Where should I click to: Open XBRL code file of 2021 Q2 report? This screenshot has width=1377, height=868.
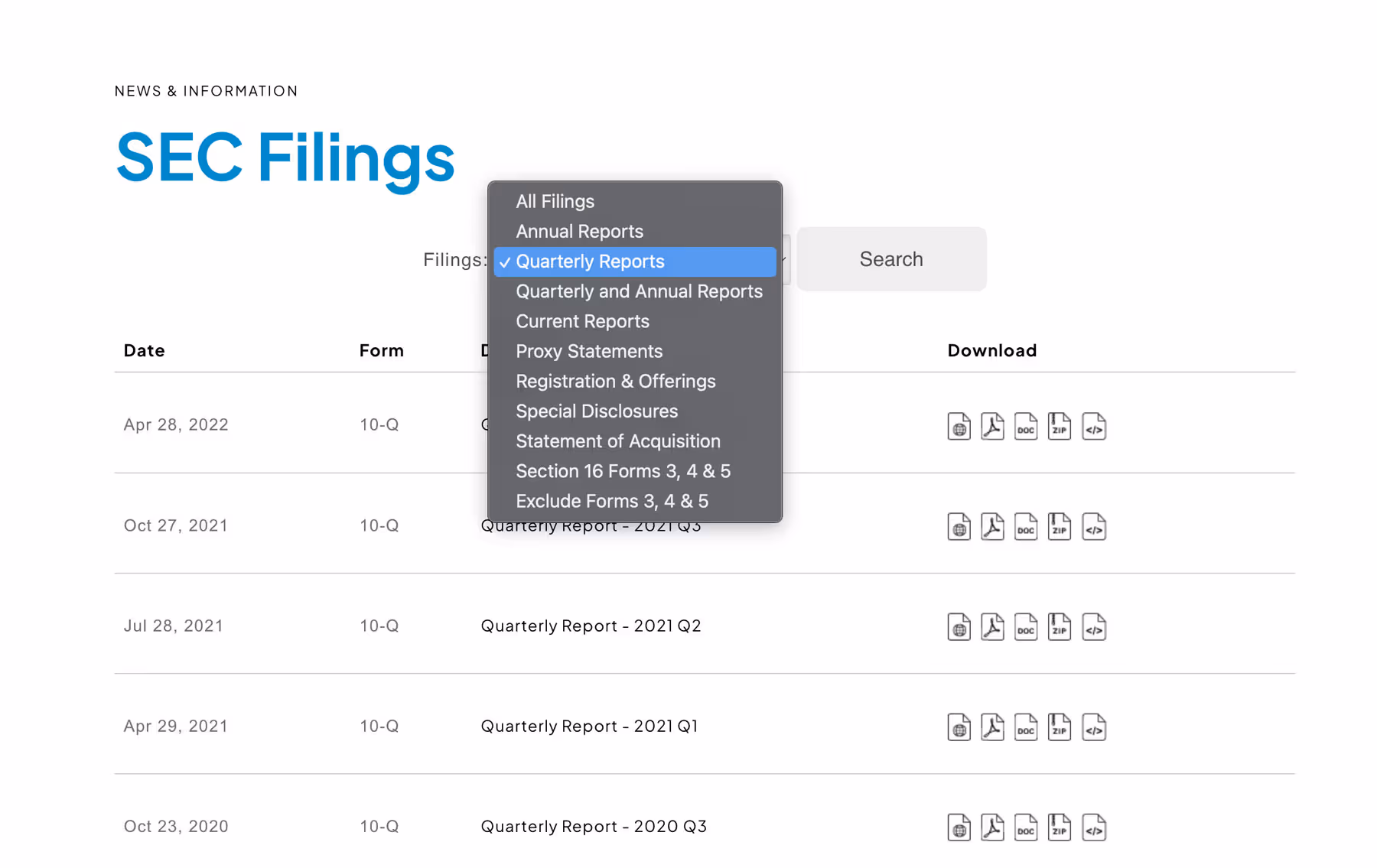click(x=1094, y=626)
